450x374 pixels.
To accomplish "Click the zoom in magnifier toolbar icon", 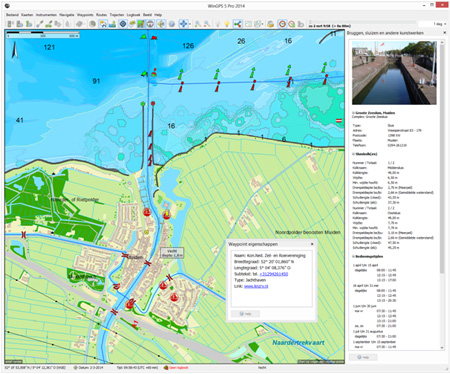I will coord(198,24).
